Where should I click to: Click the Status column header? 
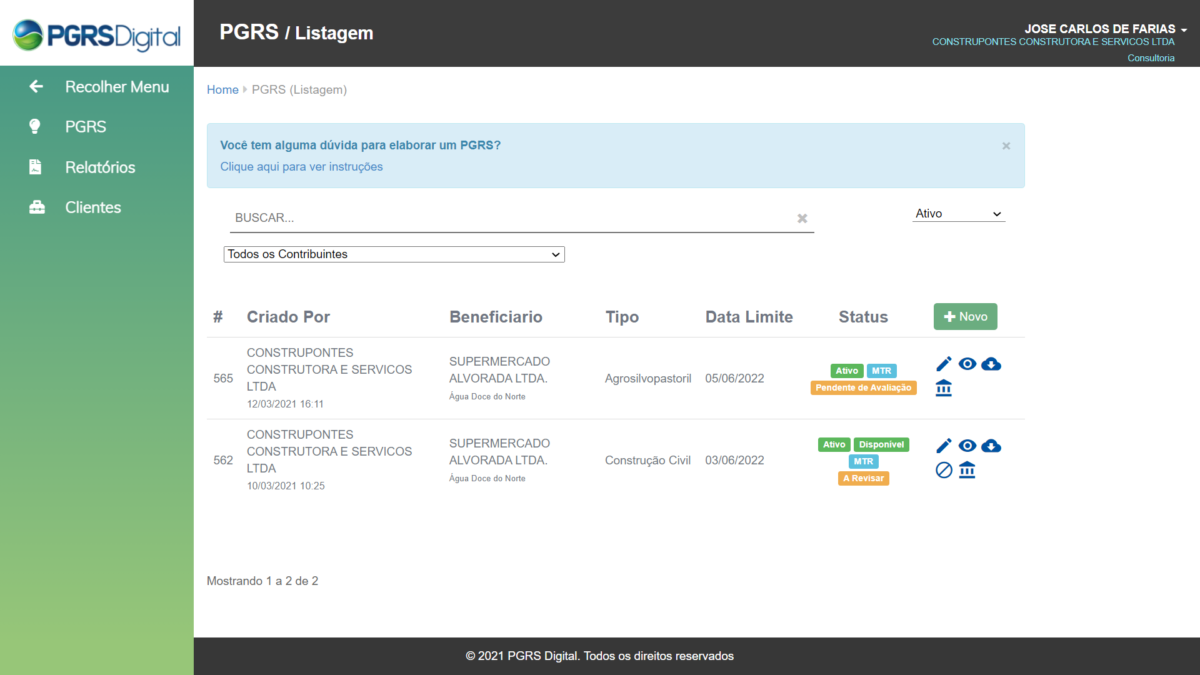point(863,317)
